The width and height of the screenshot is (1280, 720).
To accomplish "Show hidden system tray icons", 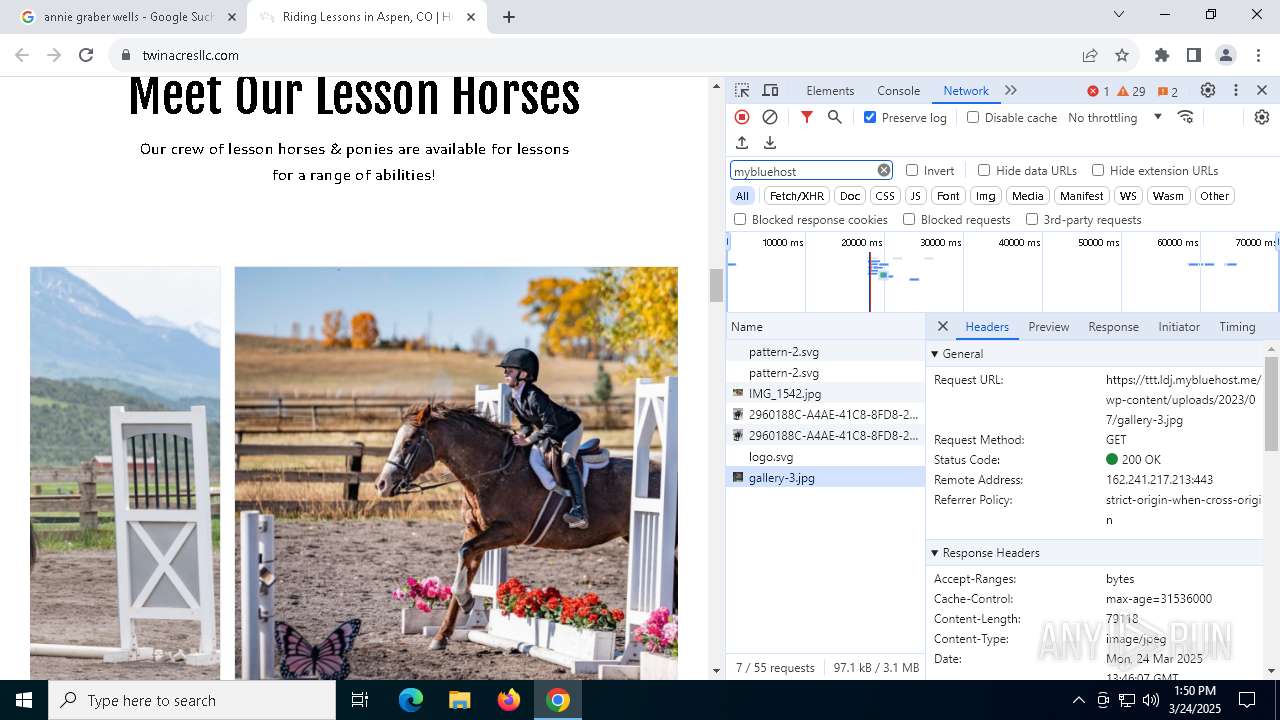I will [x=1078, y=700].
